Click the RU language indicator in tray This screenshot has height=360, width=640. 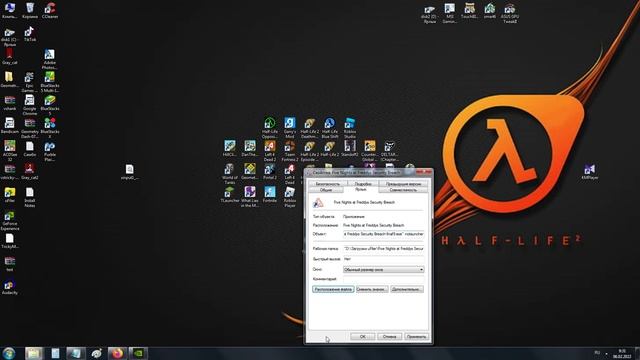(x=597, y=352)
